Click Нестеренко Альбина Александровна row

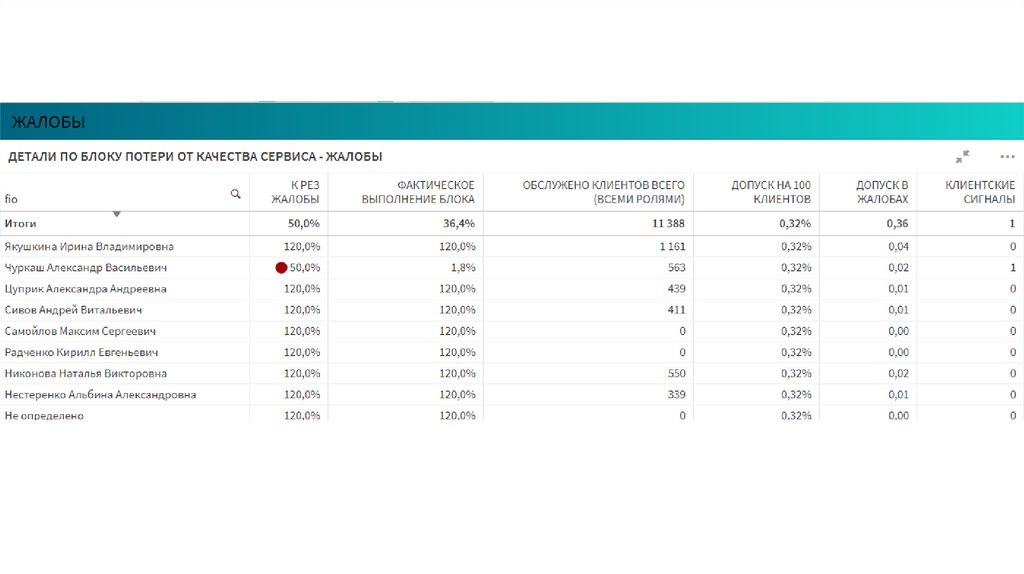(x=100, y=394)
